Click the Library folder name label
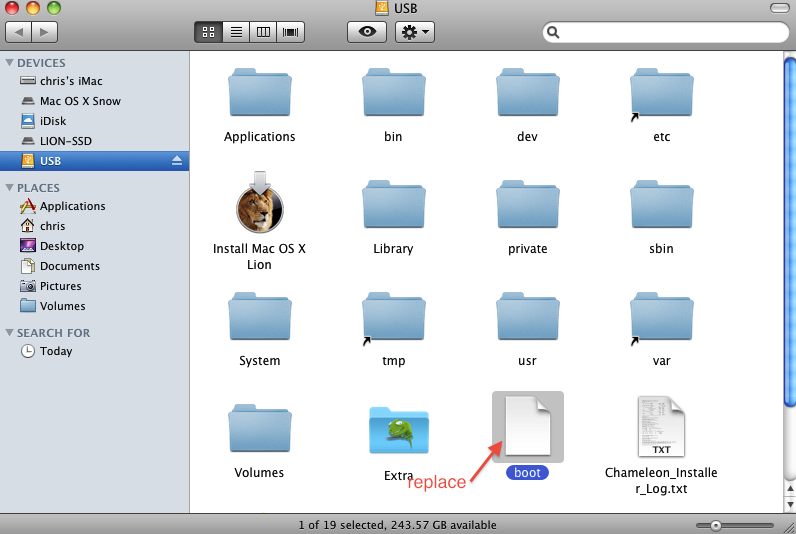This screenshot has height=534, width=796. pyautogui.click(x=393, y=249)
